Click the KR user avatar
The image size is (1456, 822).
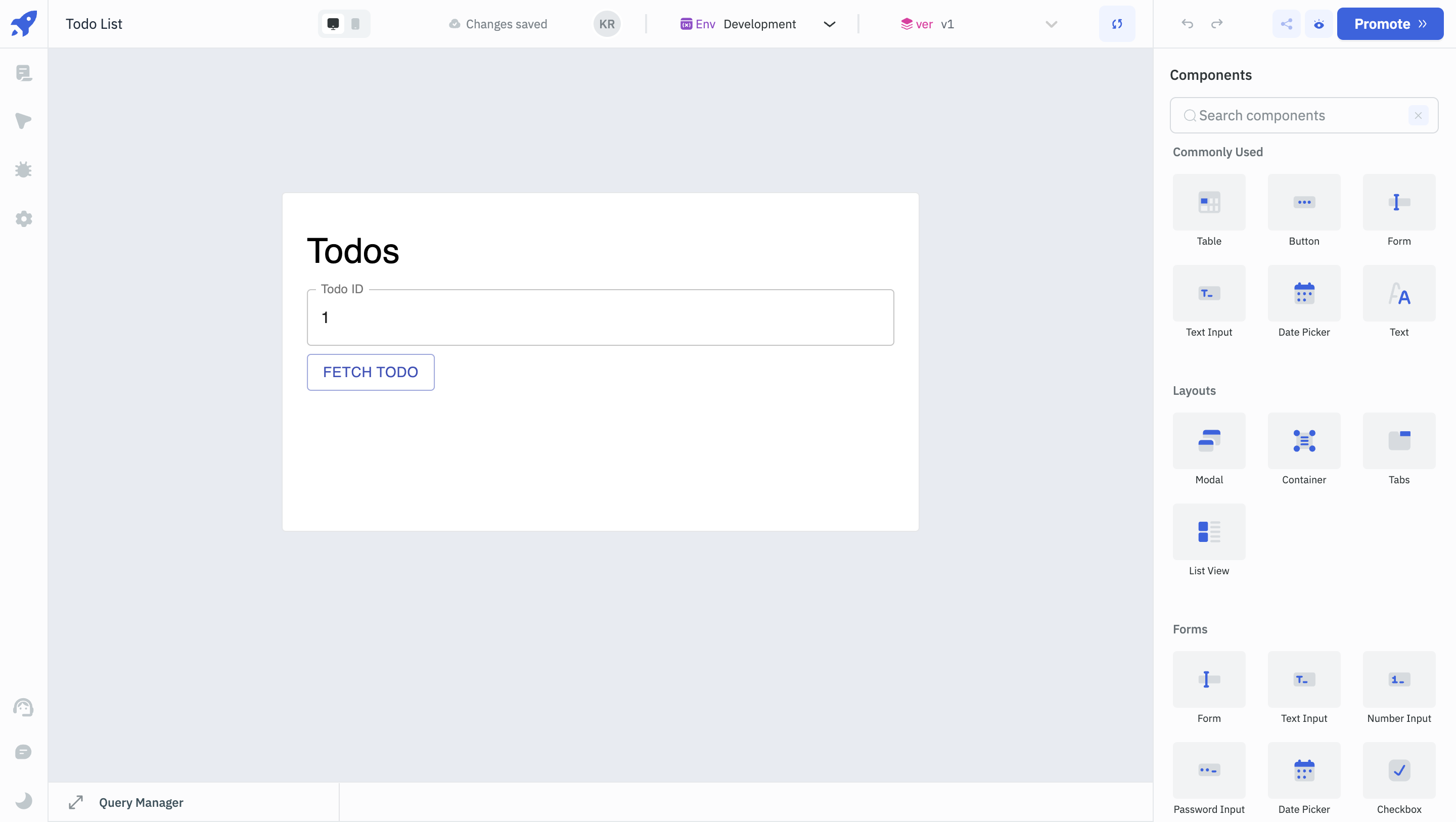tap(607, 24)
